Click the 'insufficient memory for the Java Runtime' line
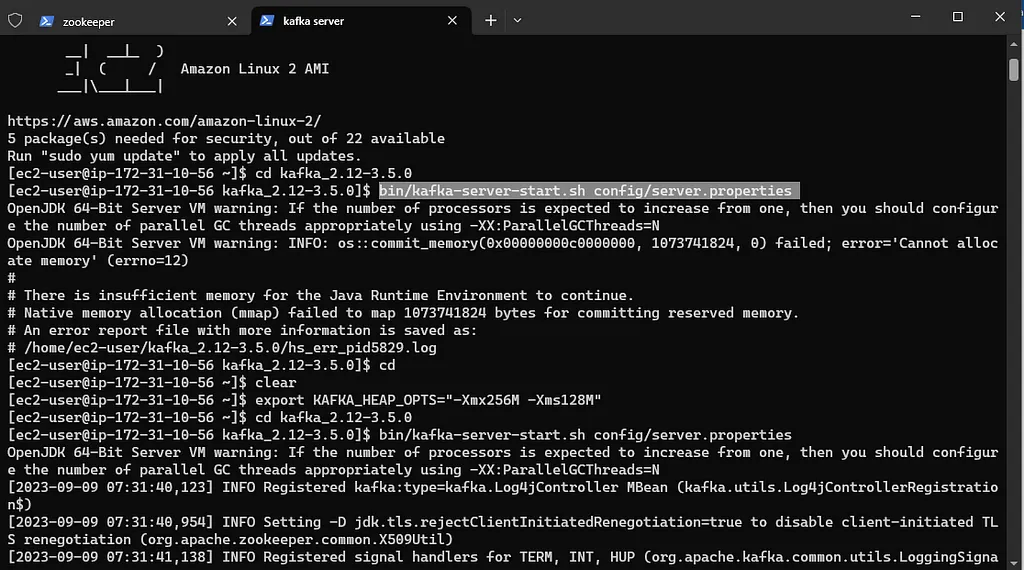 tap(320, 295)
